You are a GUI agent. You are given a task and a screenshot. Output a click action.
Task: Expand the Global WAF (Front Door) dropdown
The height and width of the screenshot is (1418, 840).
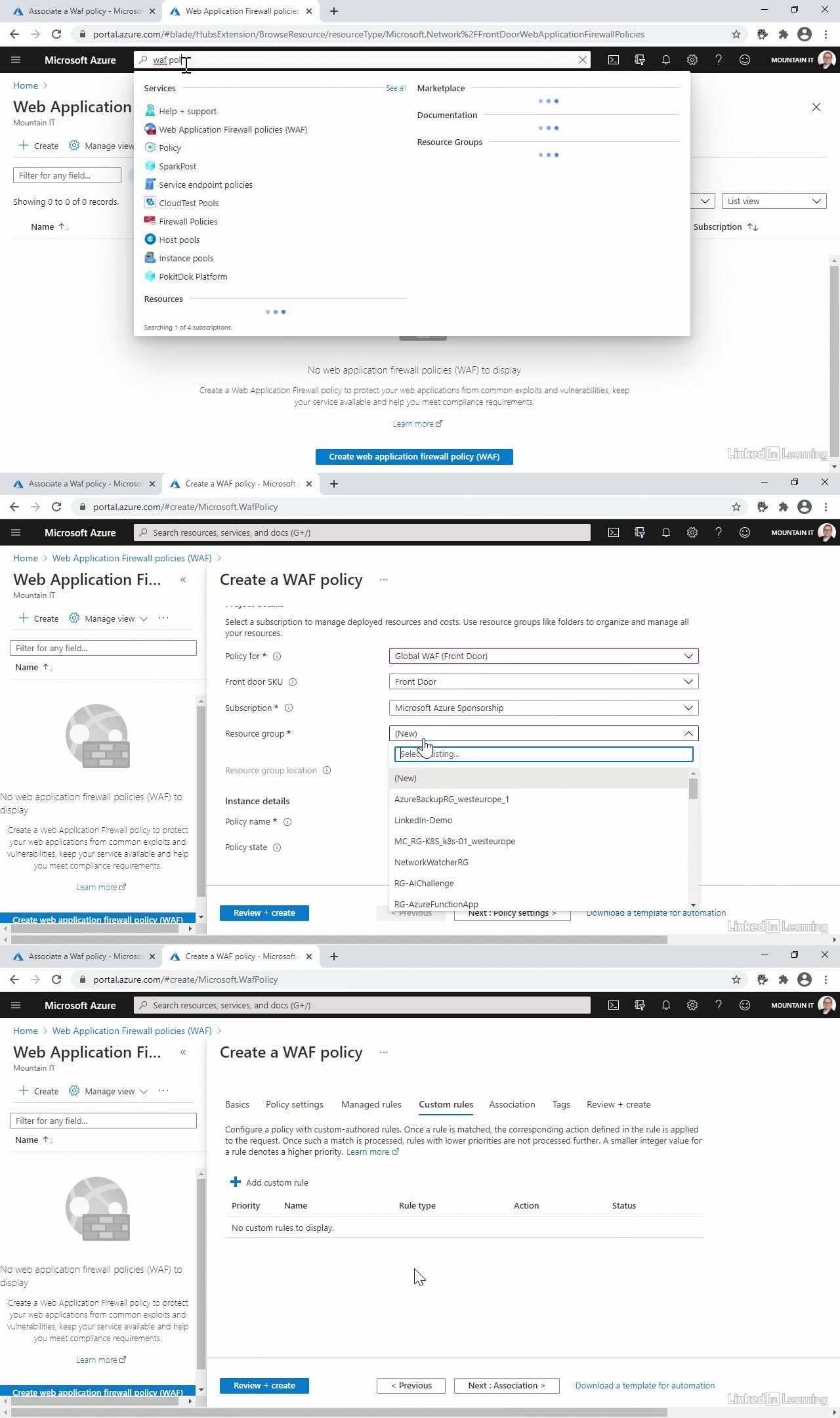point(543,656)
